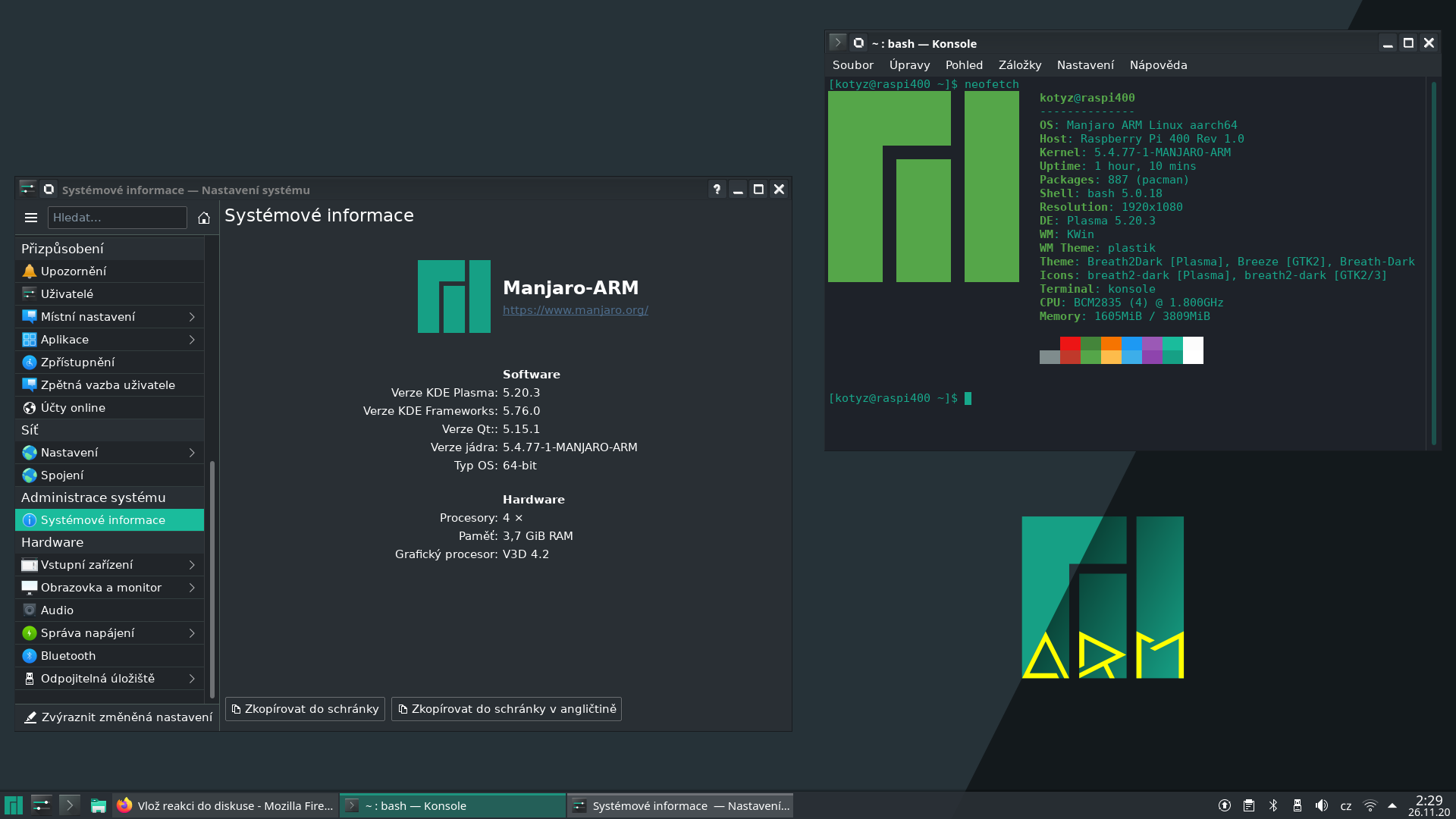This screenshot has width=1456, height=819.
Task: Toggle on-all-desktops pin for System Settings
Action: [49, 189]
